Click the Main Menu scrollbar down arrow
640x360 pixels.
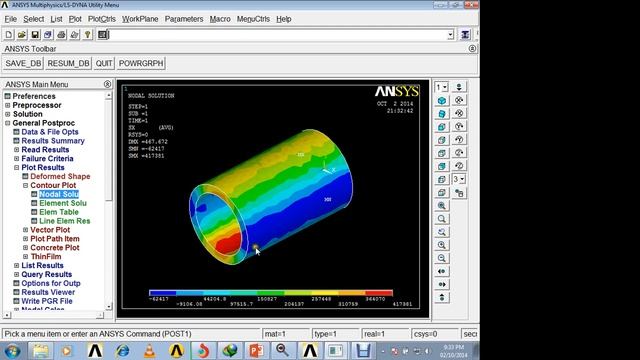[109, 307]
